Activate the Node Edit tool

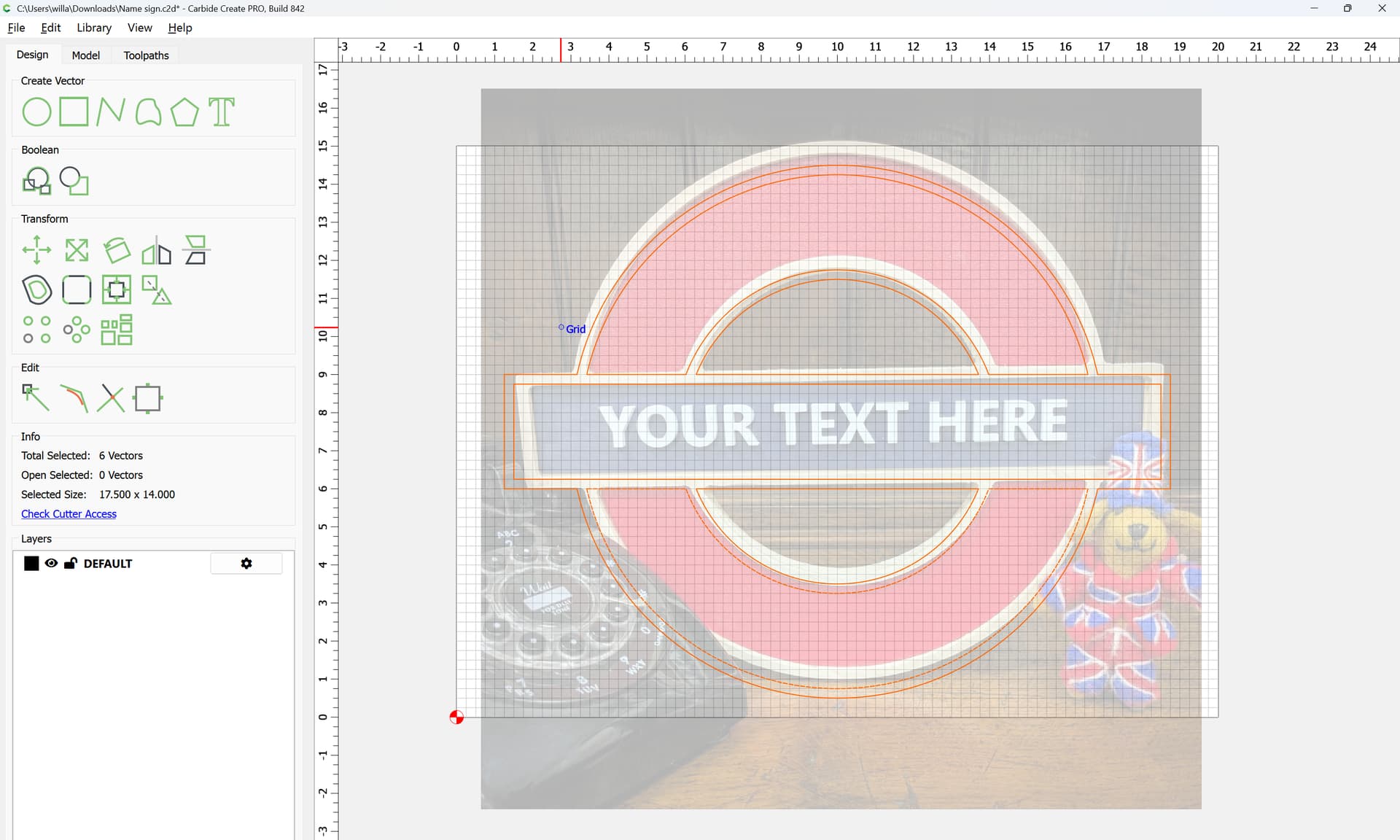point(35,398)
